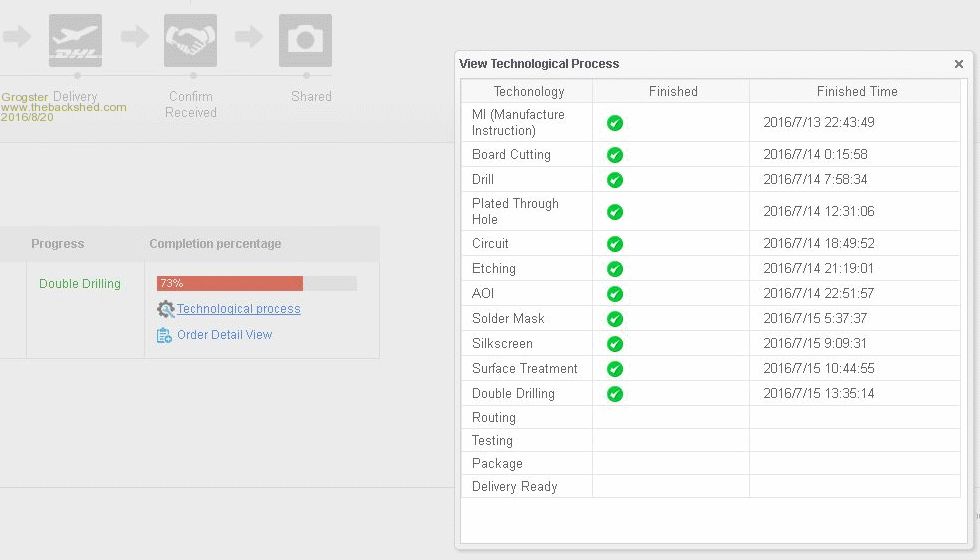Click the camera Shared step icon

305,41
